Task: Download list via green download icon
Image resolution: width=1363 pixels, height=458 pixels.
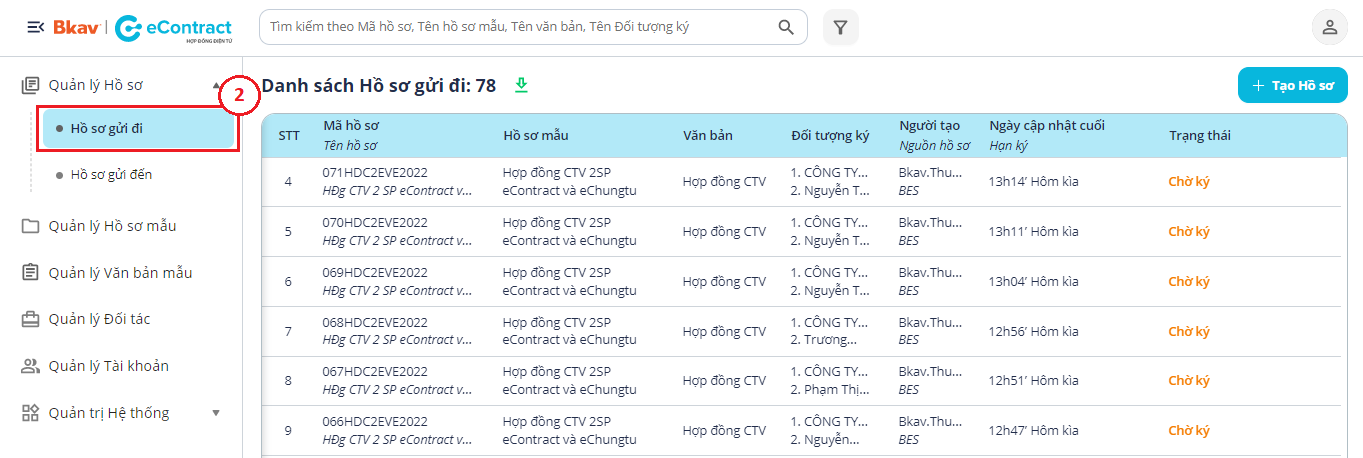Action: [x=521, y=85]
